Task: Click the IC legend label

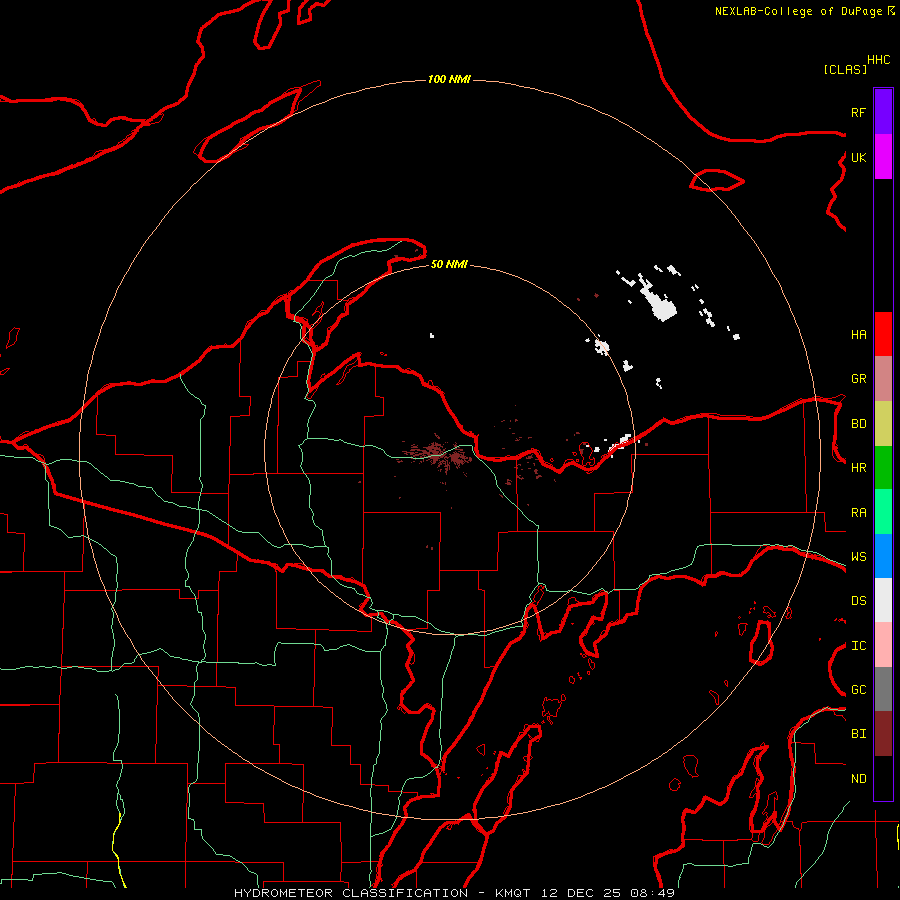Action: point(859,646)
